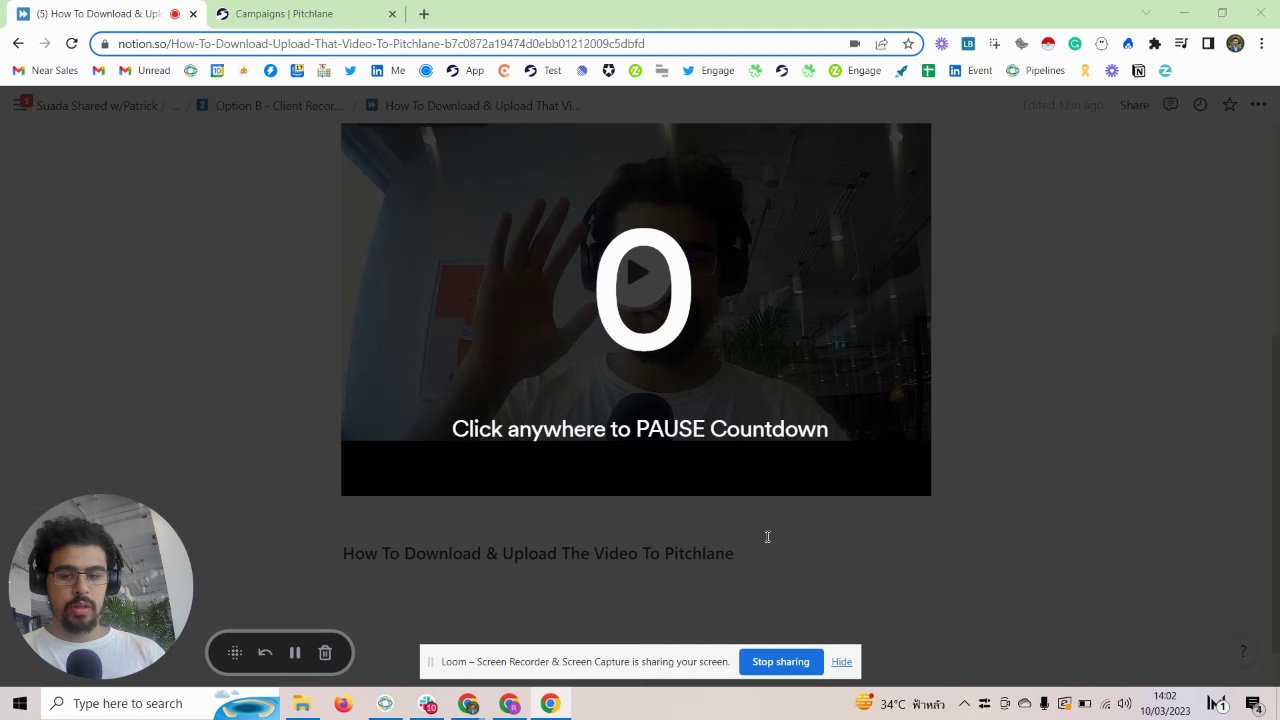Open Notion help question mark

1243,651
